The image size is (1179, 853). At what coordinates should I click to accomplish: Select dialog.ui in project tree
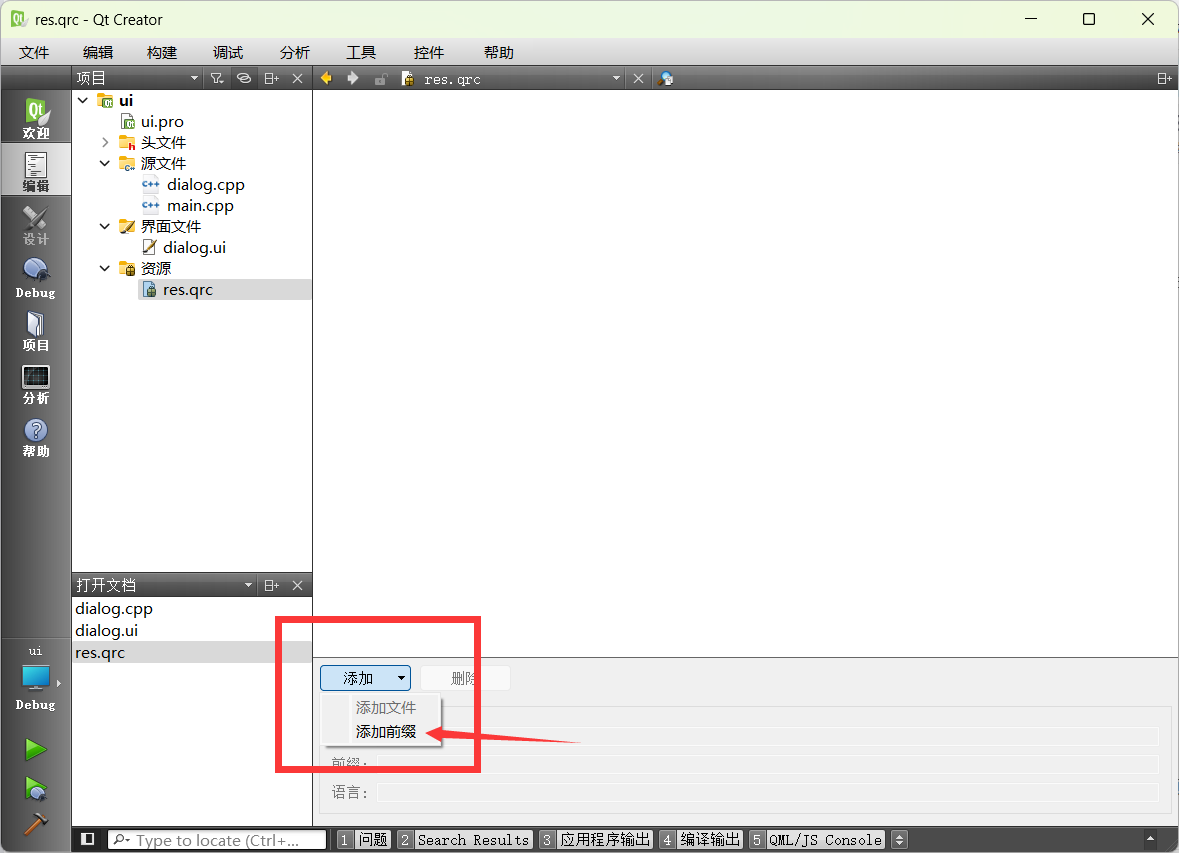pyautogui.click(x=194, y=247)
